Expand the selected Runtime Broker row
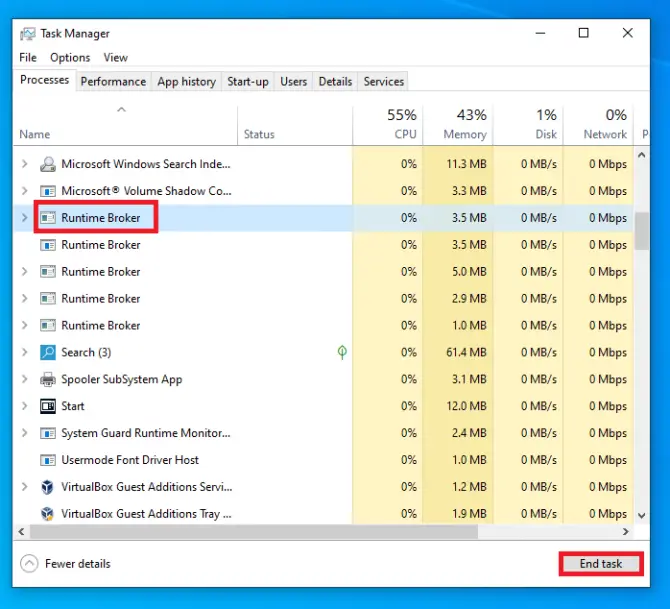 tap(24, 218)
